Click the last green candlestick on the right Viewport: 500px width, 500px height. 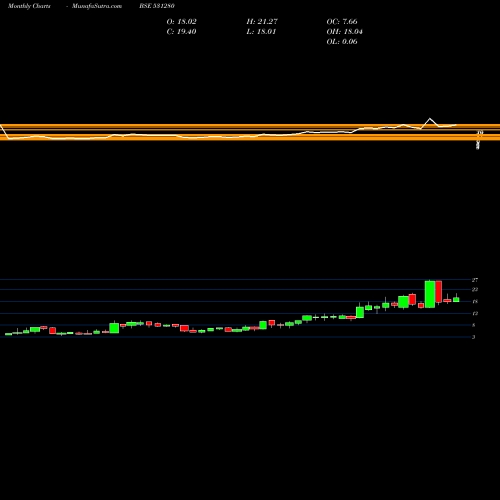point(456,299)
